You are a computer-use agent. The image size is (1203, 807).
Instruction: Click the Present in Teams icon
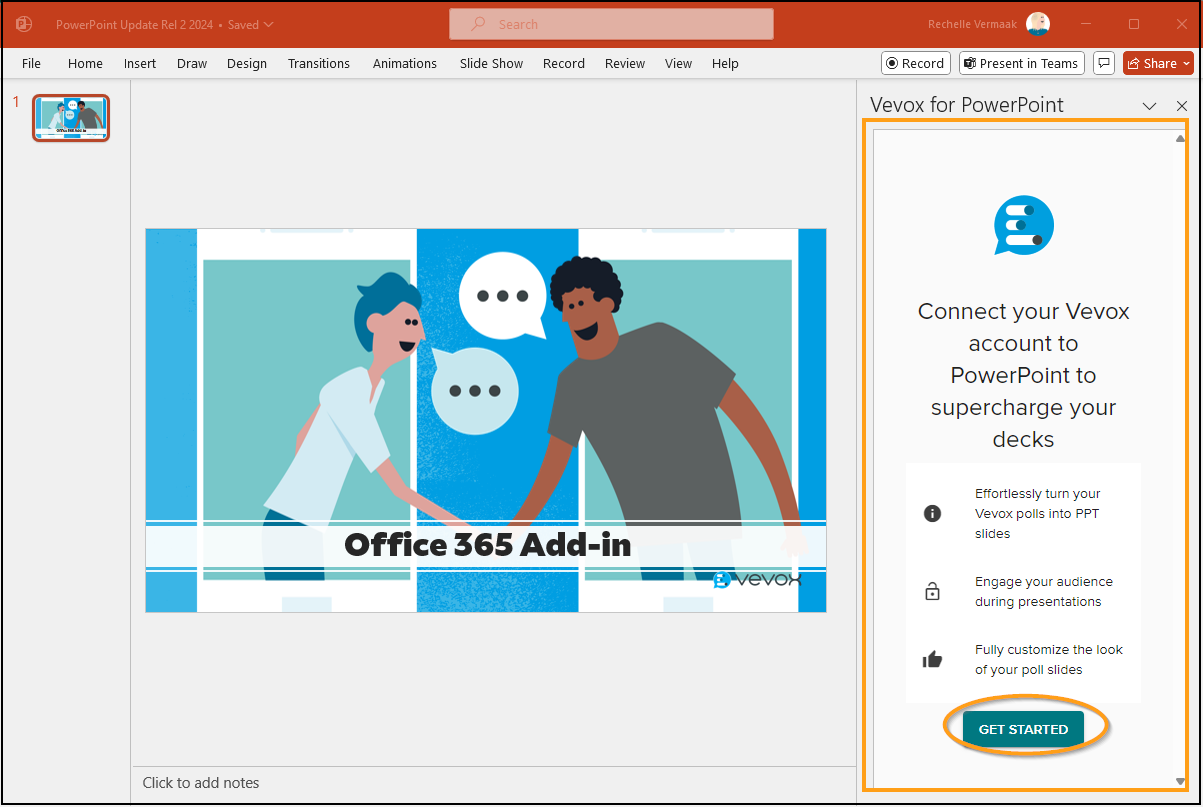tap(971, 63)
